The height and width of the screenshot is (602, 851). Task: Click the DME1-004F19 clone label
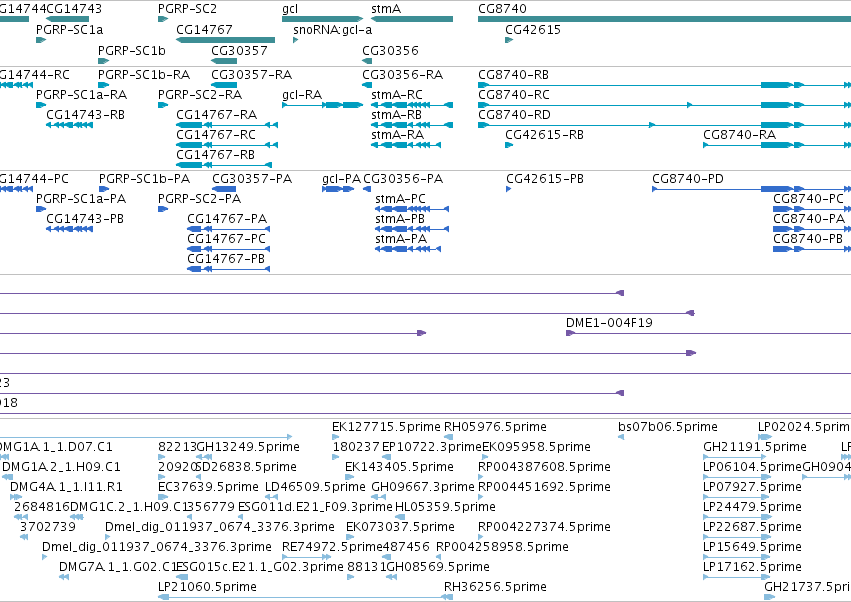pos(609,322)
